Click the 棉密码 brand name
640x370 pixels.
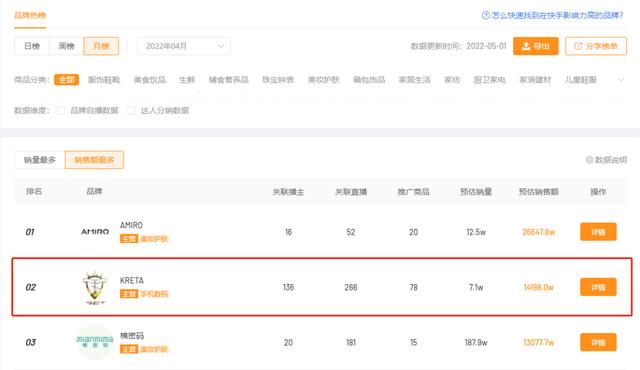tap(132, 336)
